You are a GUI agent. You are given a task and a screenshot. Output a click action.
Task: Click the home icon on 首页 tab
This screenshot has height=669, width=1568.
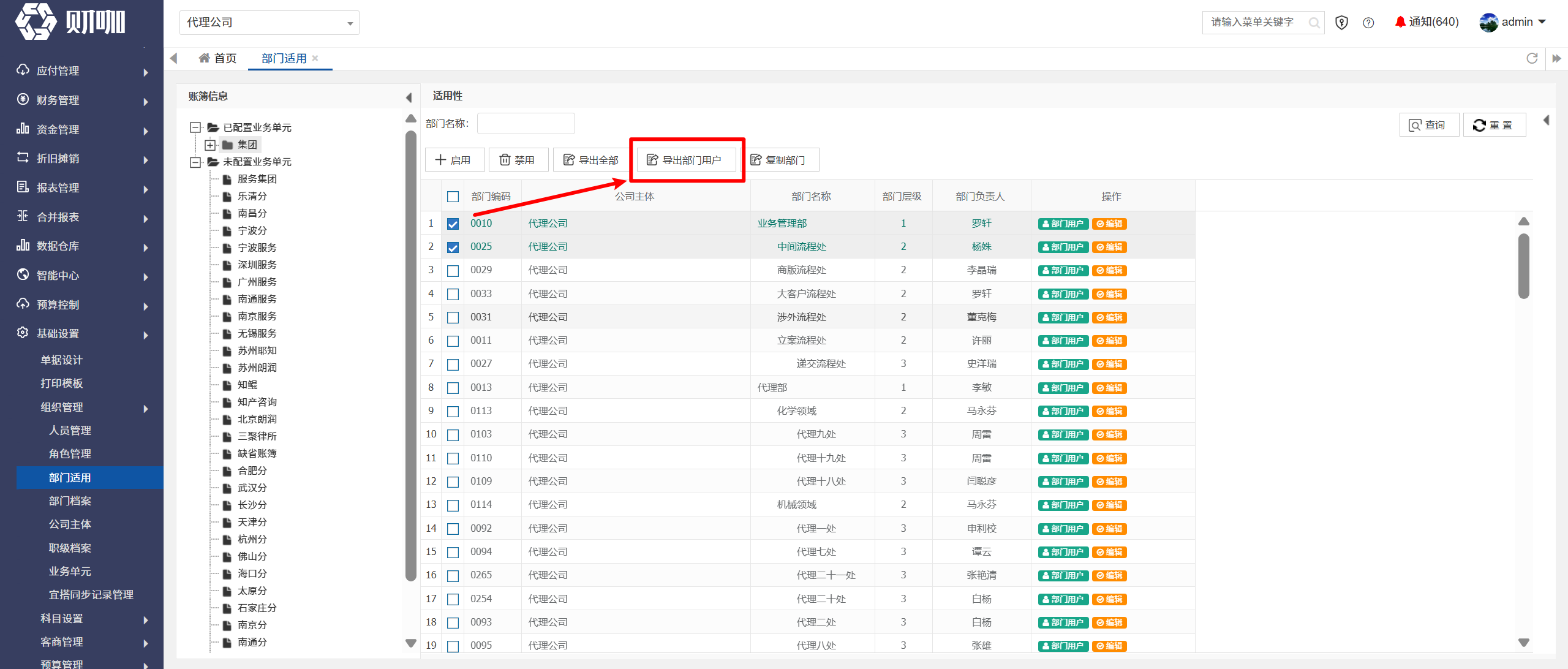[204, 58]
